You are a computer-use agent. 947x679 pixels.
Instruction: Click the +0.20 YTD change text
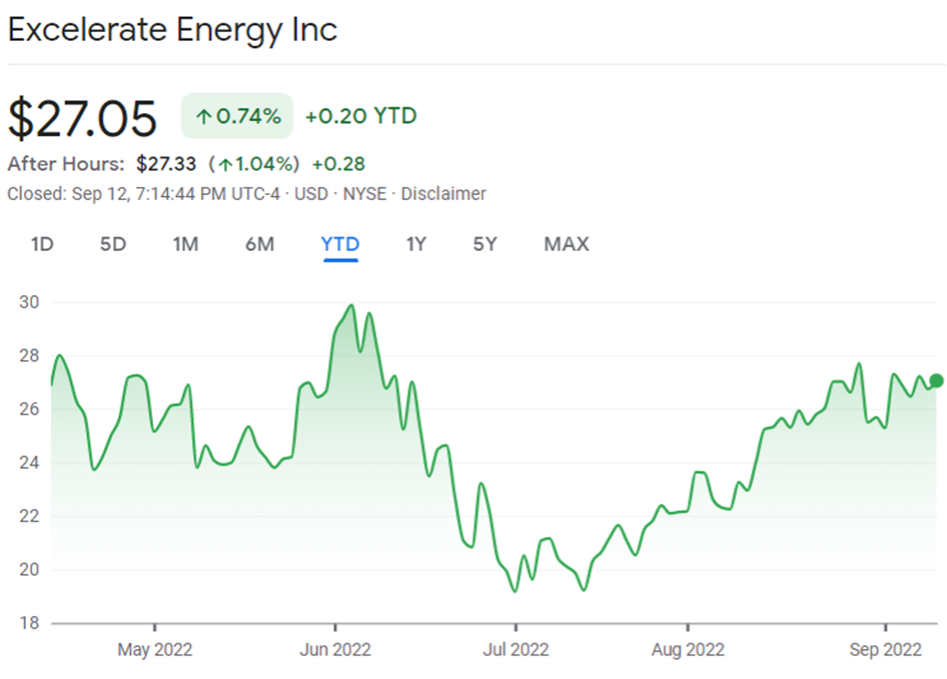click(360, 116)
